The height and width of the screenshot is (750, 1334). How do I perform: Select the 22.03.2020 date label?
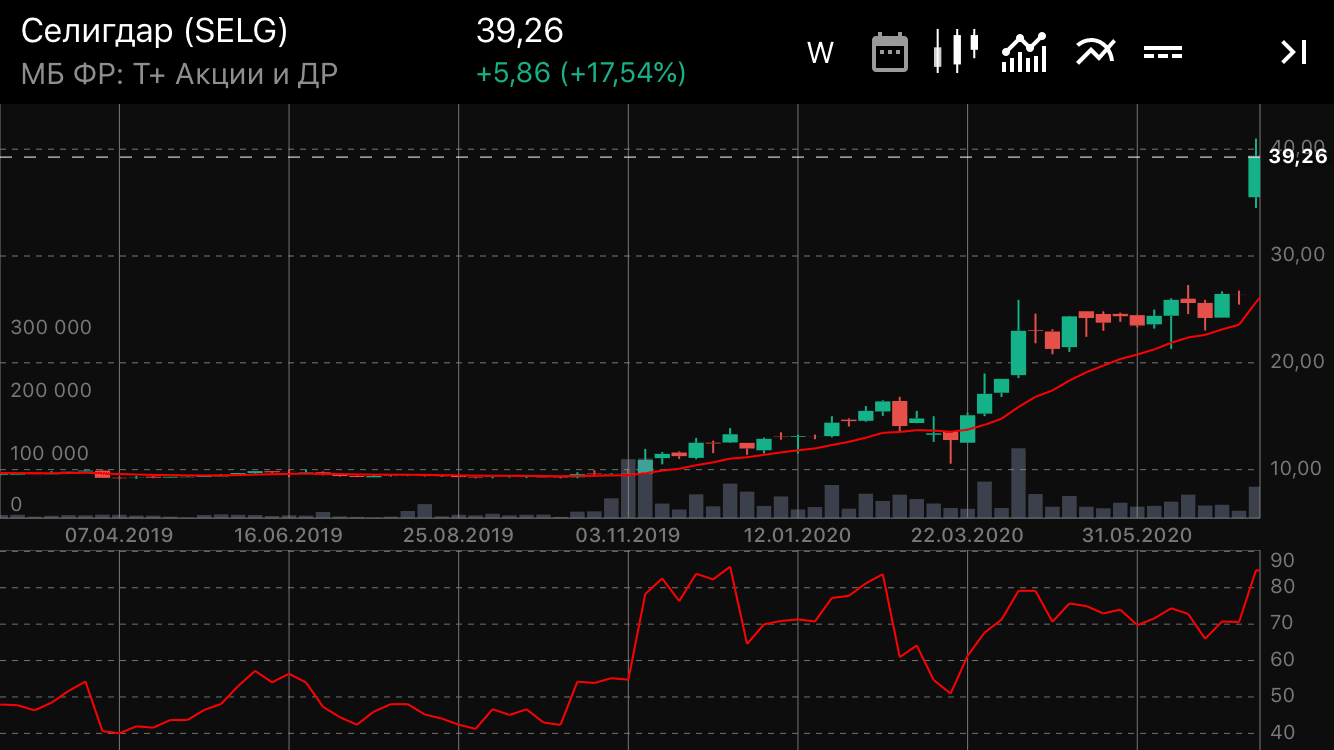(967, 535)
